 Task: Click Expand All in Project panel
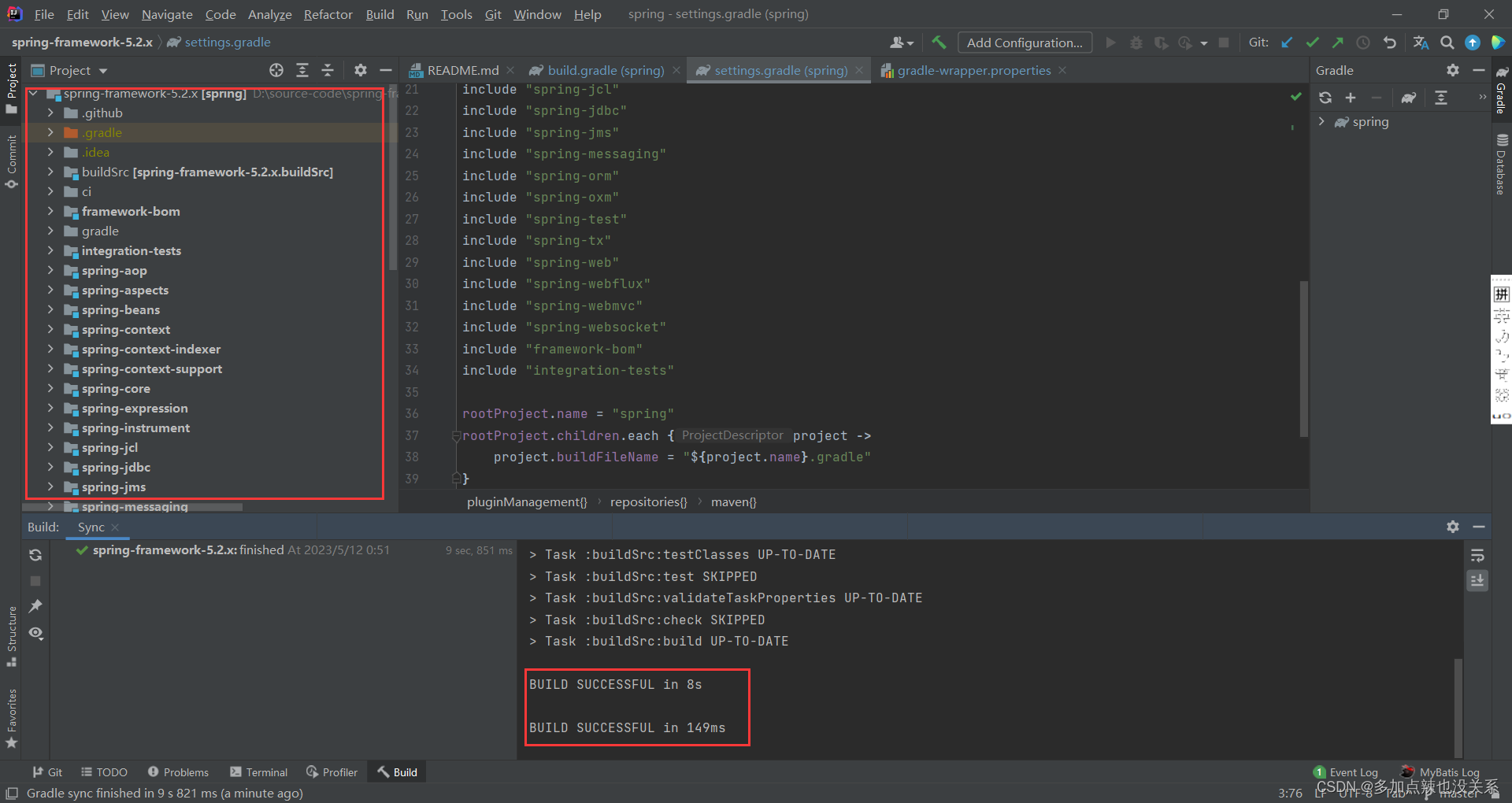point(302,70)
